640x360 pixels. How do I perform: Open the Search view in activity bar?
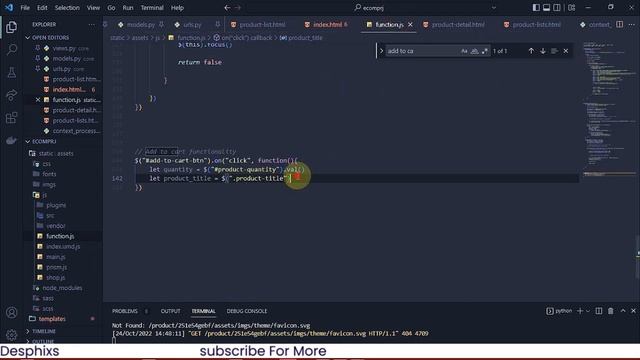point(11,50)
